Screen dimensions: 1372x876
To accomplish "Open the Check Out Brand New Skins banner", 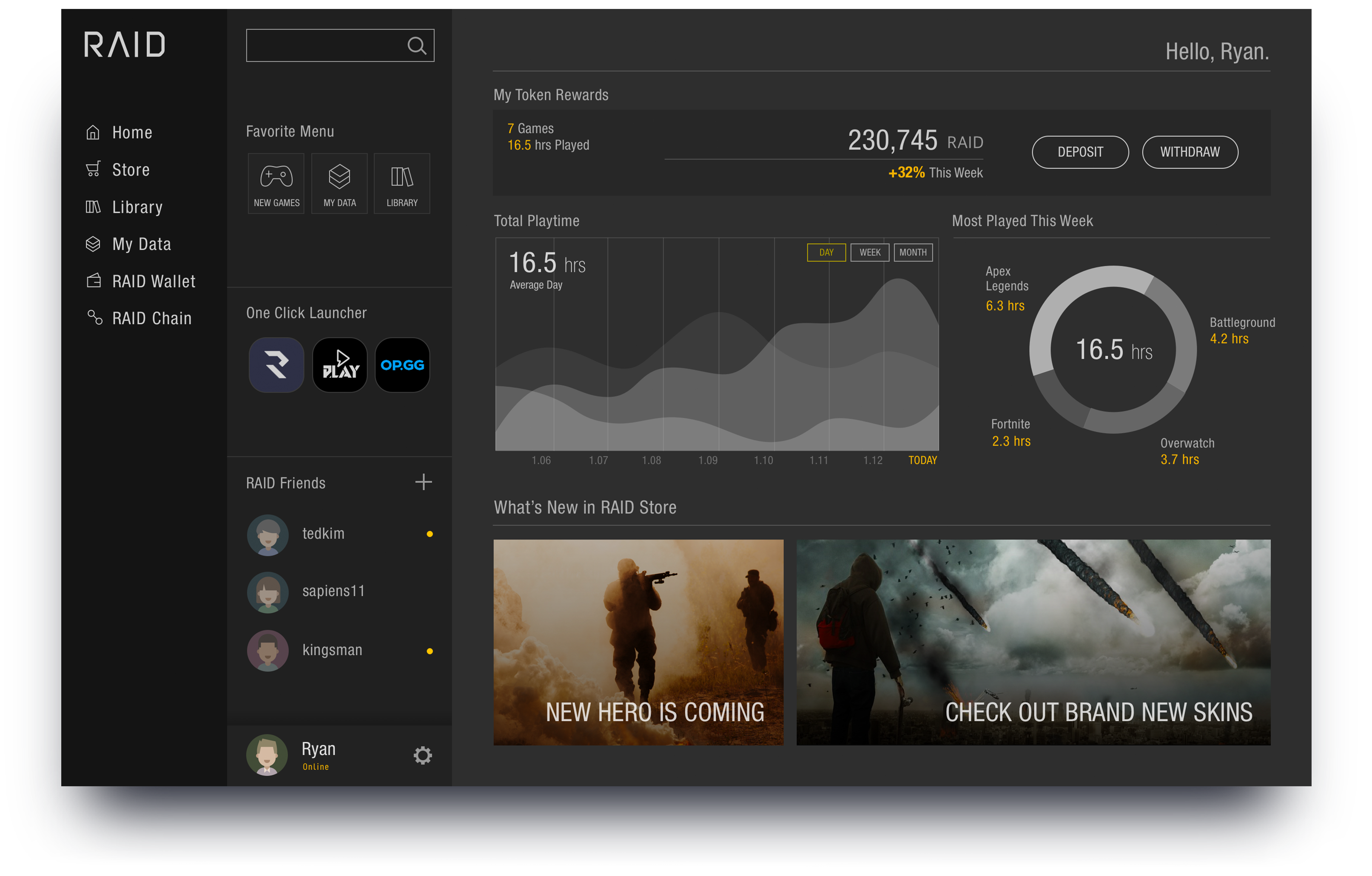I will [x=1033, y=642].
